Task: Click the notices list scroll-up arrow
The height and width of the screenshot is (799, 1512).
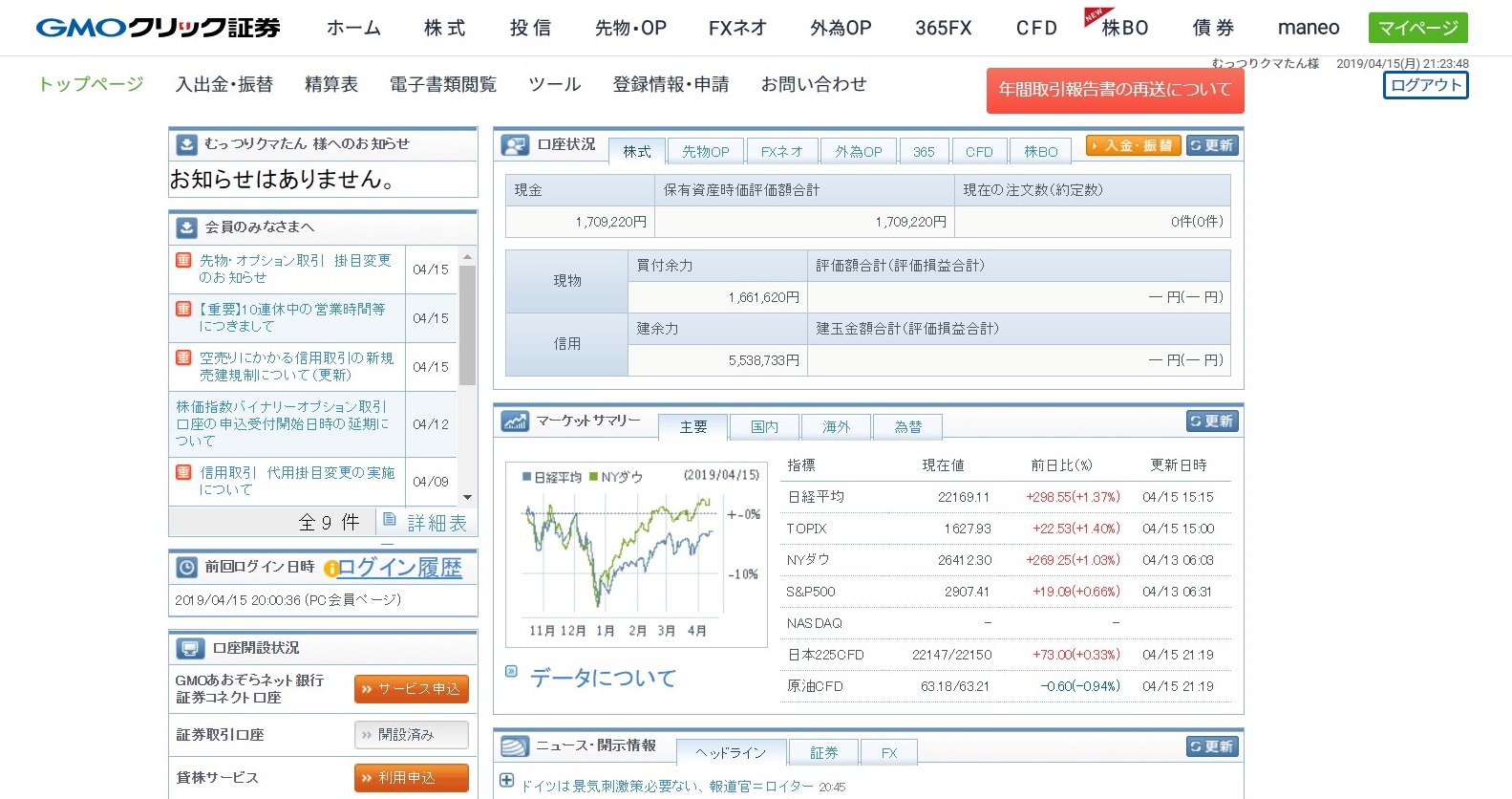Action: point(467,256)
